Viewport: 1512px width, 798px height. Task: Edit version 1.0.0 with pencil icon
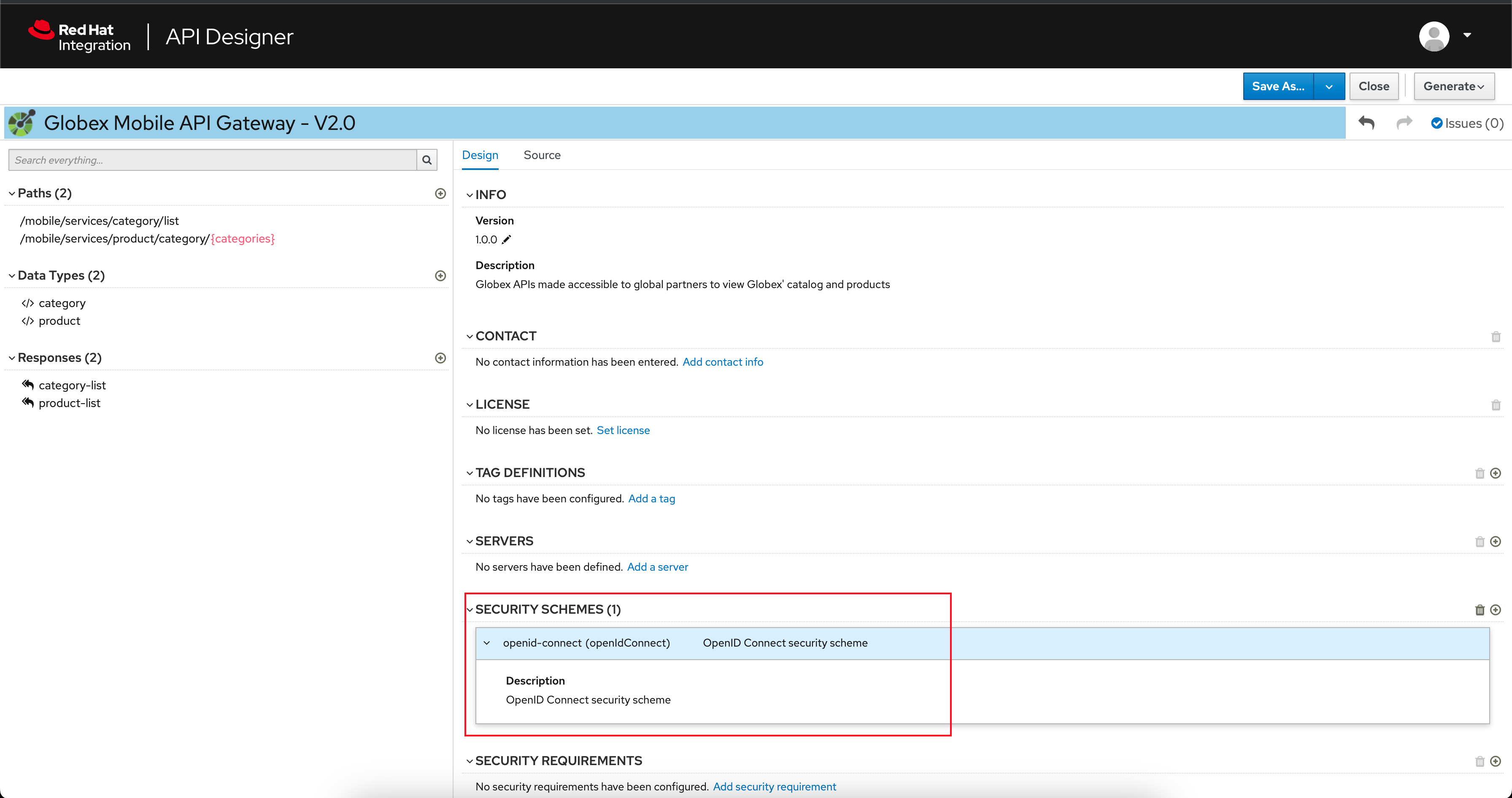(507, 240)
